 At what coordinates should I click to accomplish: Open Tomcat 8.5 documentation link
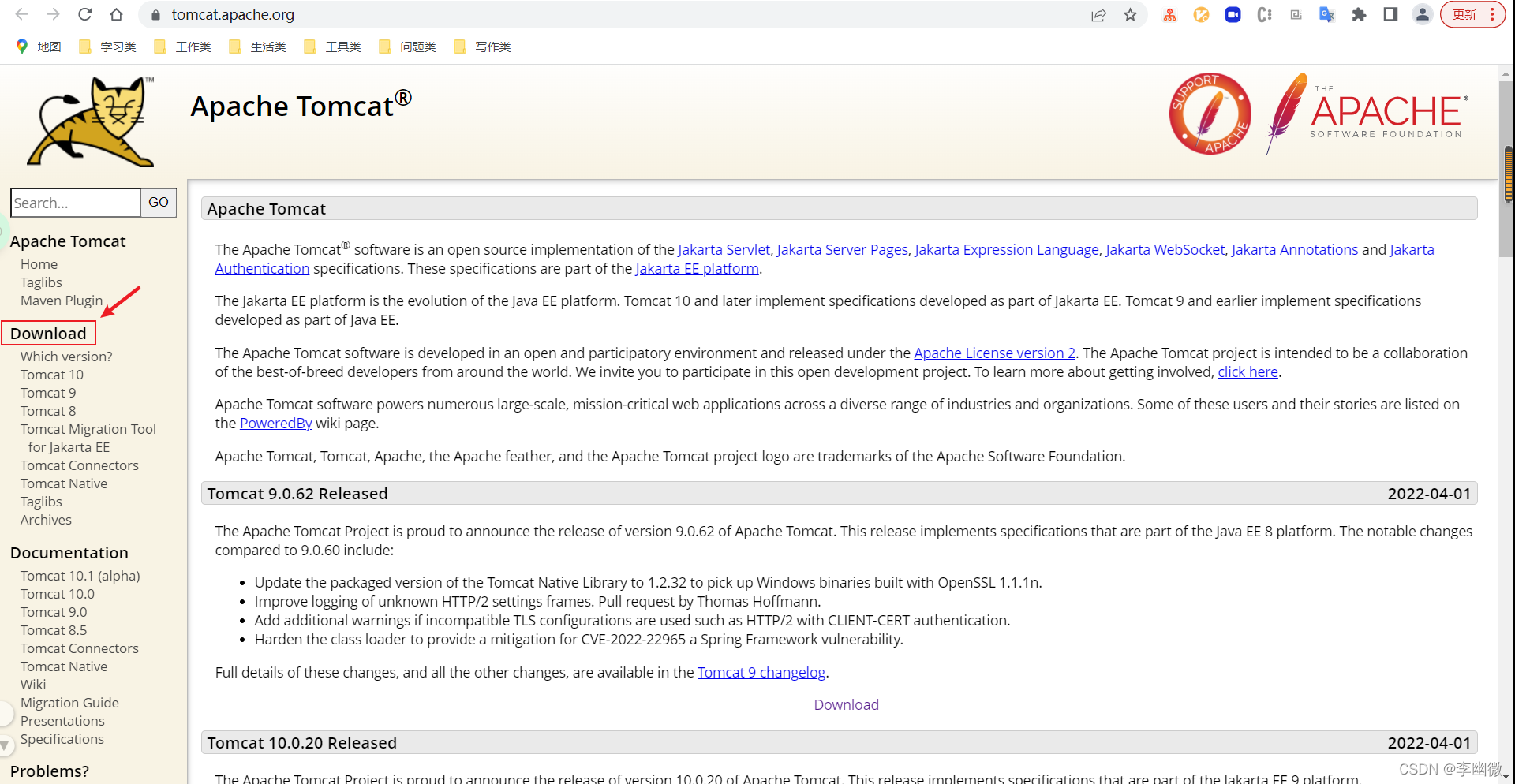pyautogui.click(x=54, y=630)
